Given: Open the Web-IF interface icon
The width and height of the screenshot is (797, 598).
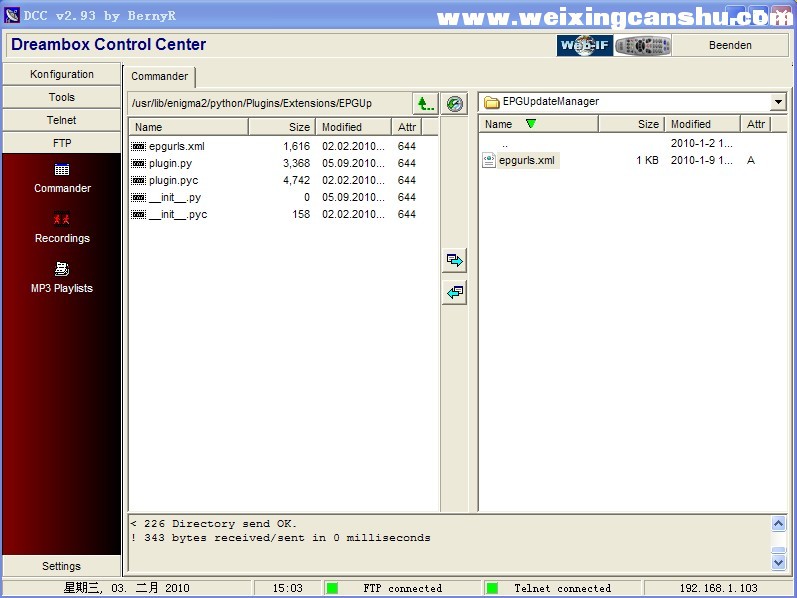Looking at the screenshot, I should click(585, 45).
